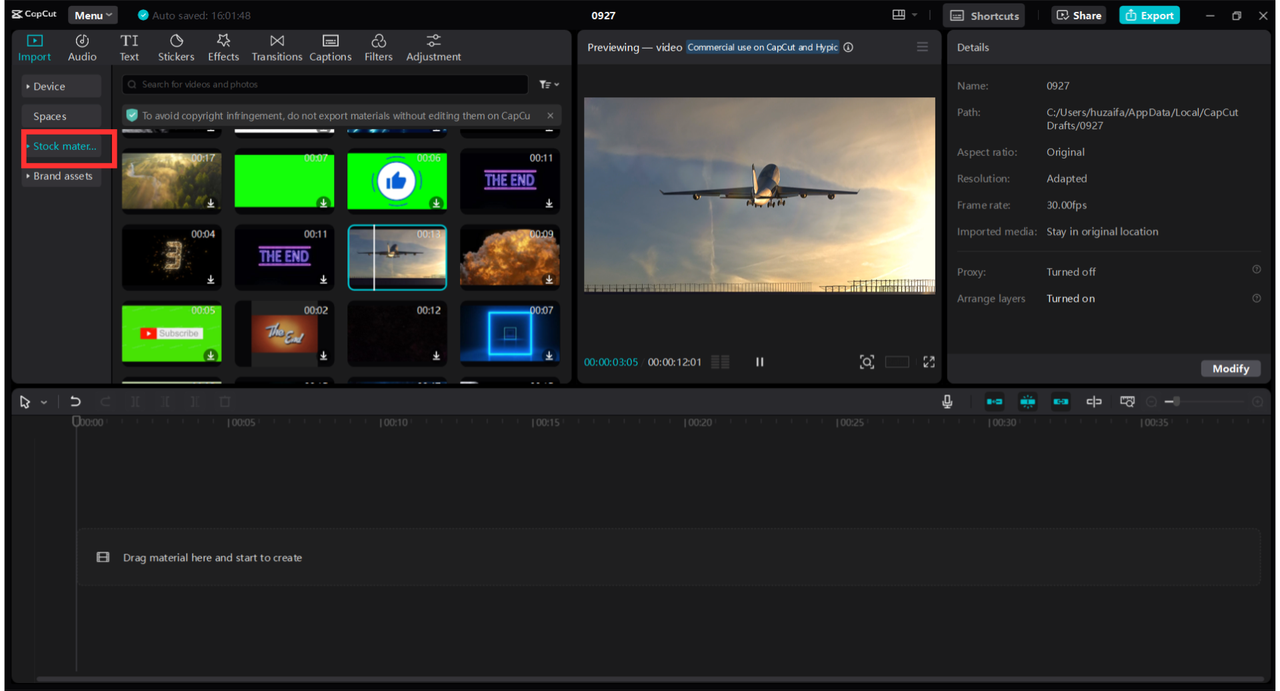1280x691 pixels.
Task: Zoom out the timeline
Action: click(1152, 402)
